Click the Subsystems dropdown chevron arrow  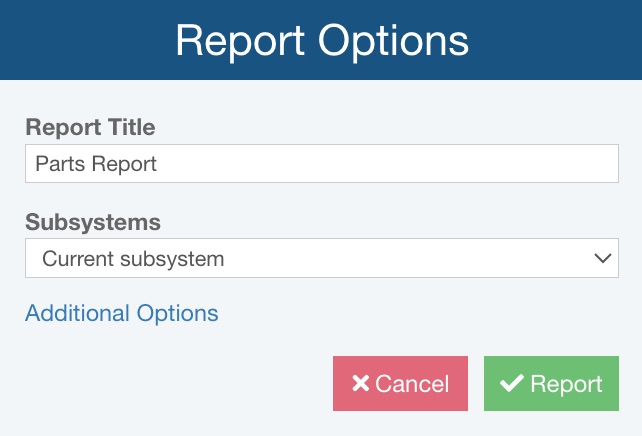point(602,258)
